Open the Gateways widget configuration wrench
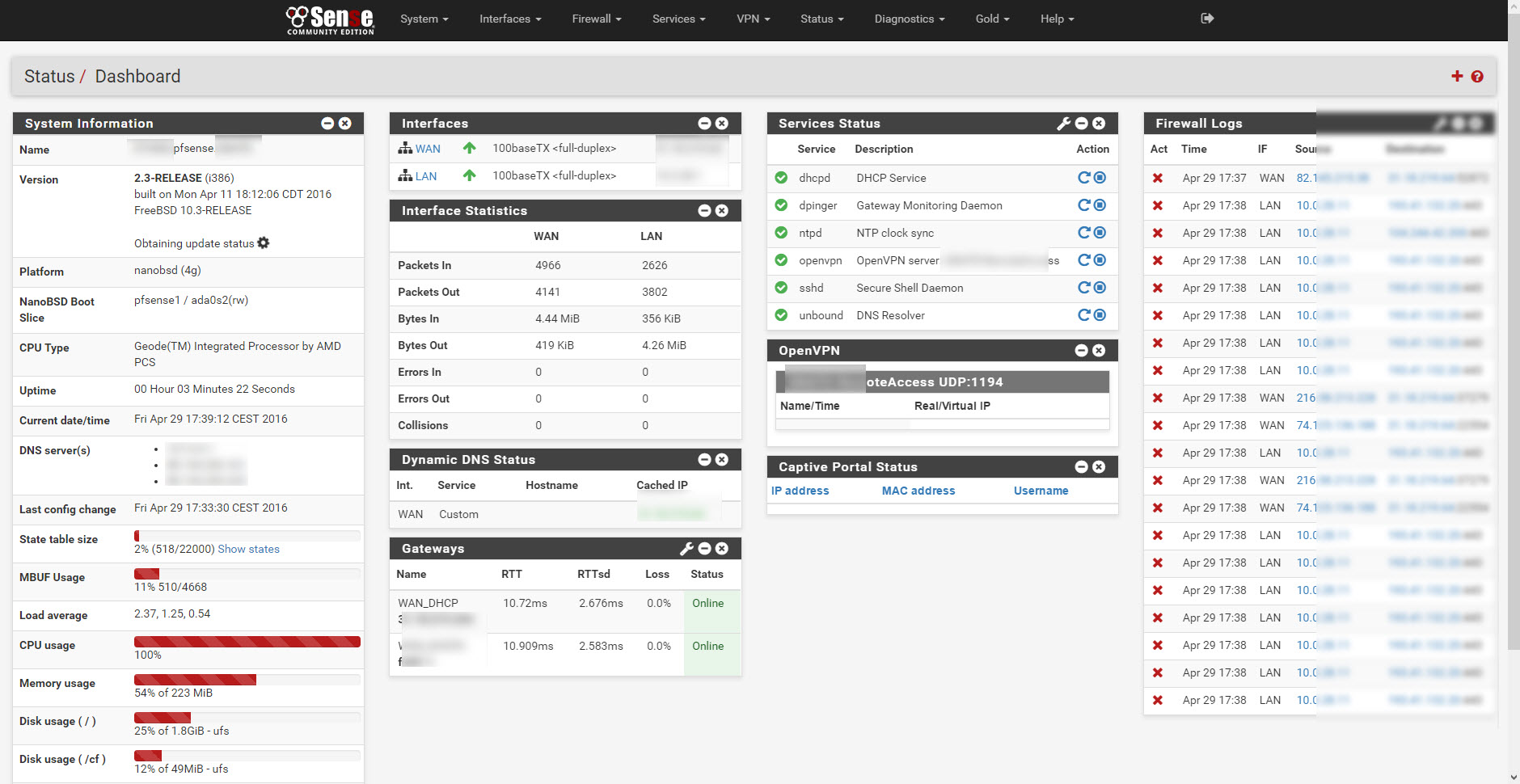Viewport: 1520px width, 784px height. [686, 548]
